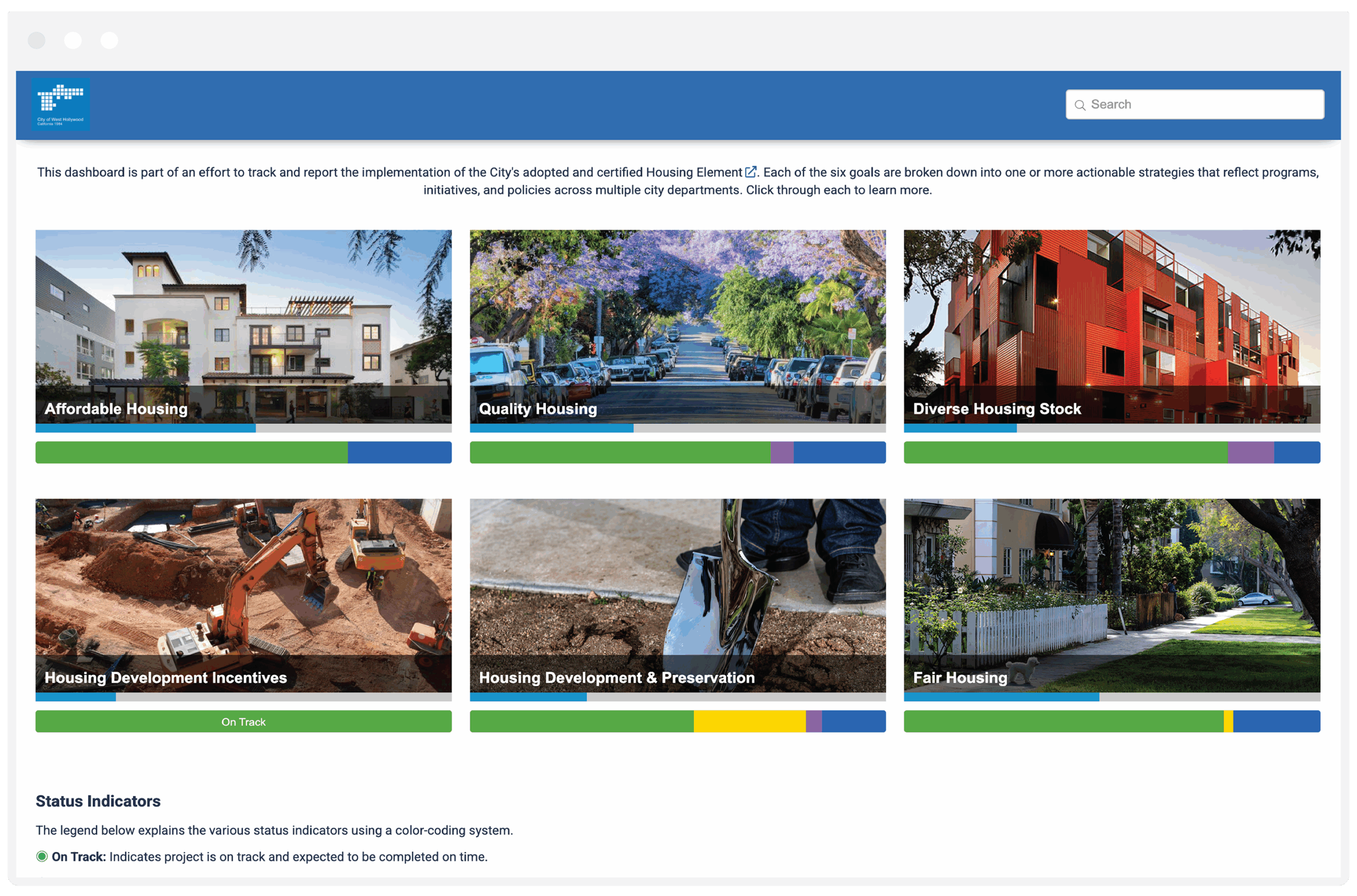Click the Diverse Housing Stock title text
This screenshot has width=1357, height=896.
pos(997,409)
